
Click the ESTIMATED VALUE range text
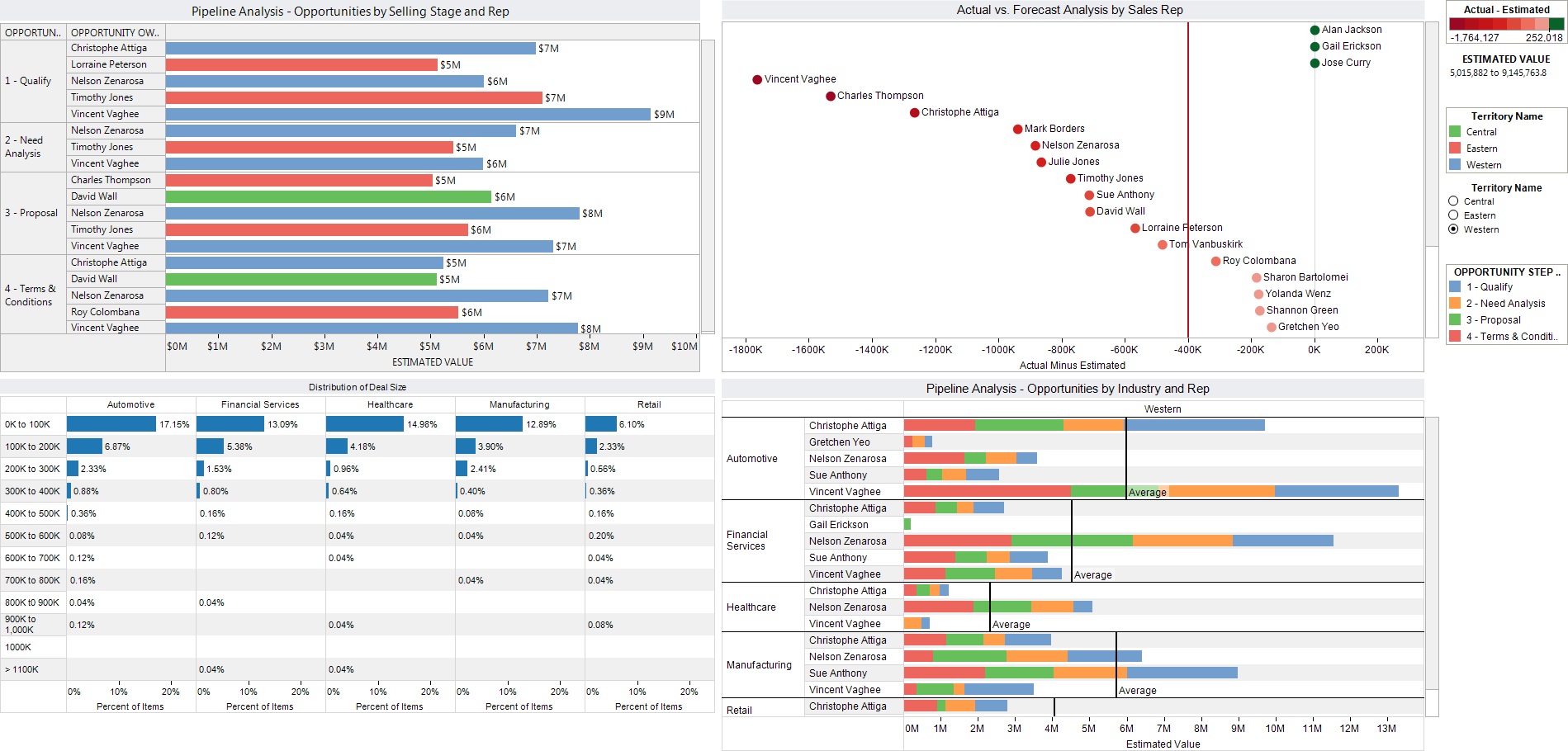(x=1498, y=73)
